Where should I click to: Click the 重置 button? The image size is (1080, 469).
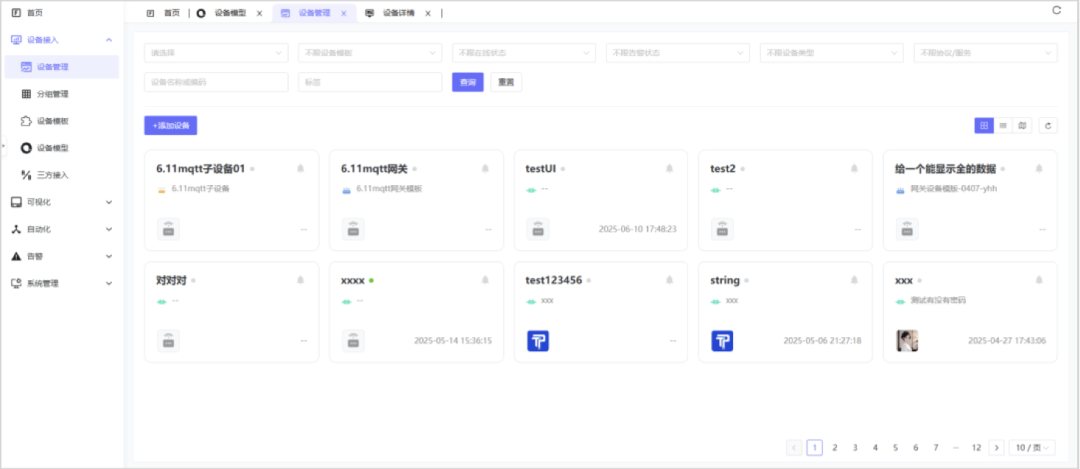click(506, 82)
